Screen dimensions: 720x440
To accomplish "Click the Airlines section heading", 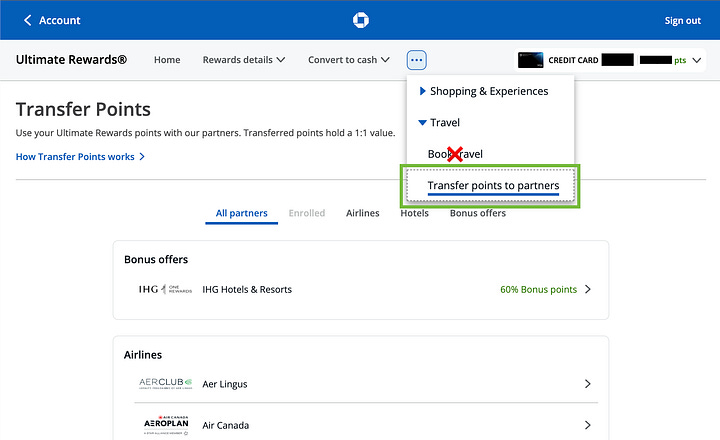I will pos(143,355).
